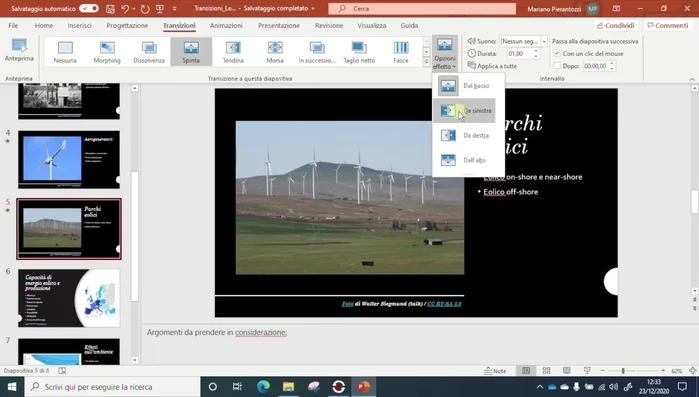
Task: Click the fit slide to window icon
Action: 692,371
